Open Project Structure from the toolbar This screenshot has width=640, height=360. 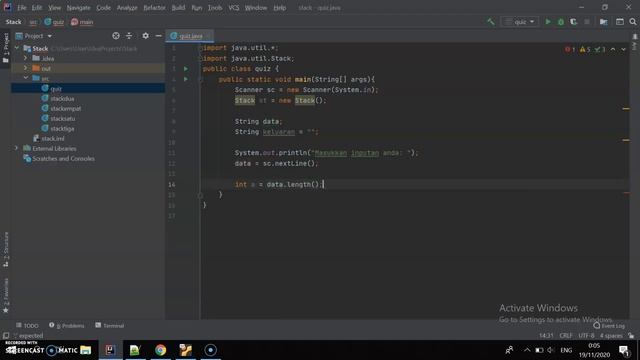click(x=603, y=22)
